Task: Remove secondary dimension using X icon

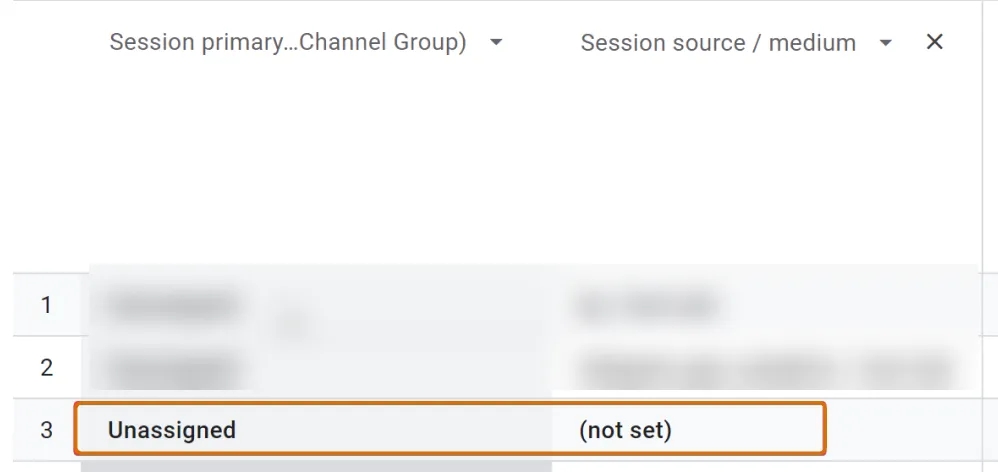Action: (x=934, y=42)
